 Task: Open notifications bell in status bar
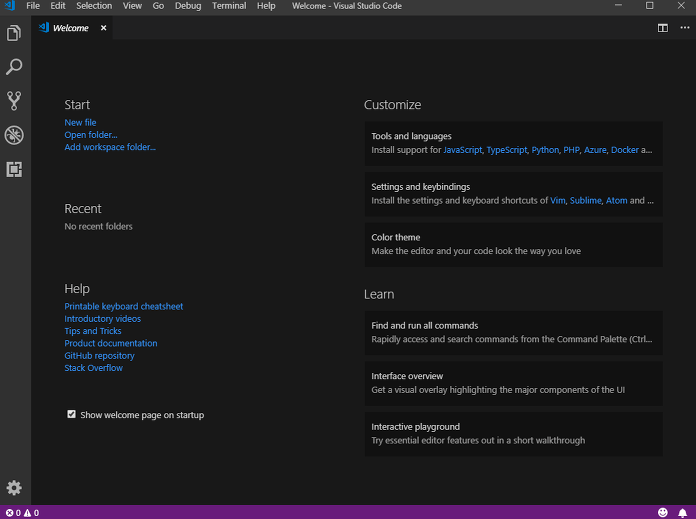click(x=682, y=513)
